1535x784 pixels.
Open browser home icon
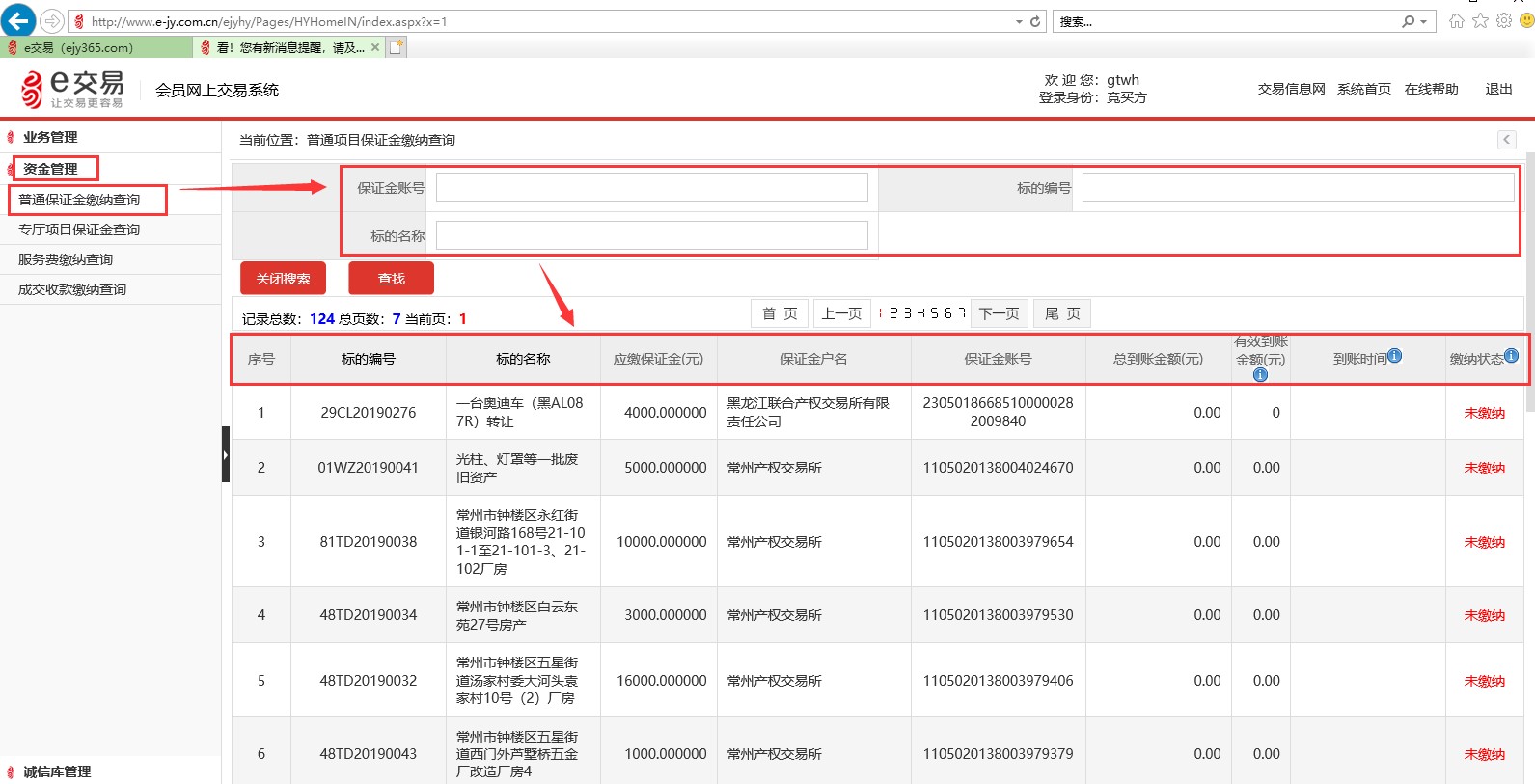pyautogui.click(x=1457, y=20)
